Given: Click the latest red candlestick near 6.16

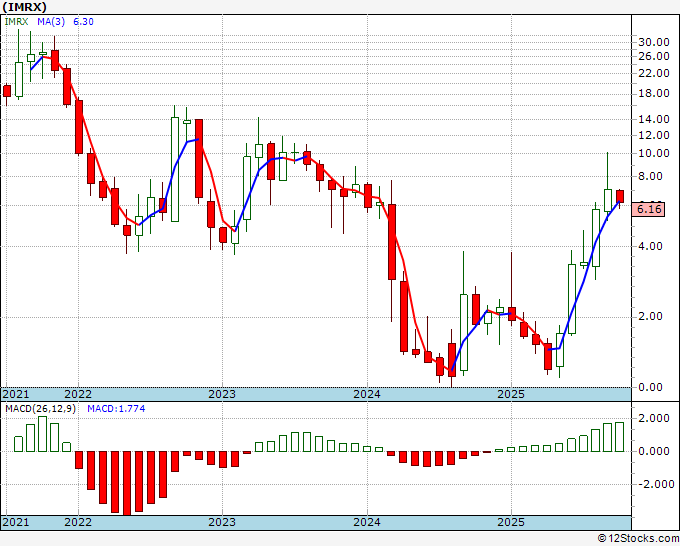Looking at the screenshot, I should tap(620, 196).
